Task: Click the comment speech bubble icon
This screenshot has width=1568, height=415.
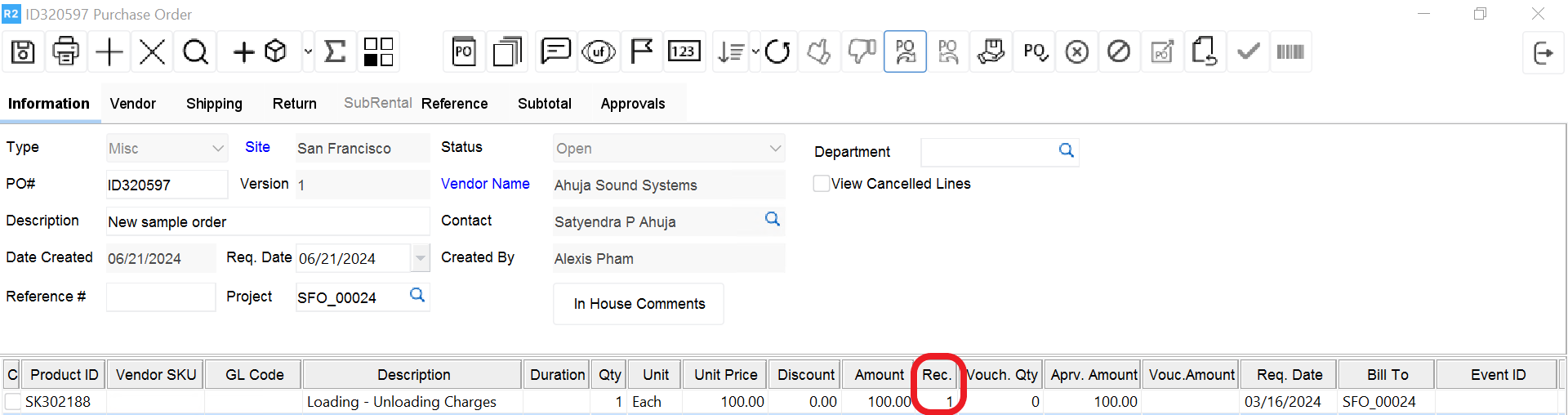Action: (x=555, y=52)
